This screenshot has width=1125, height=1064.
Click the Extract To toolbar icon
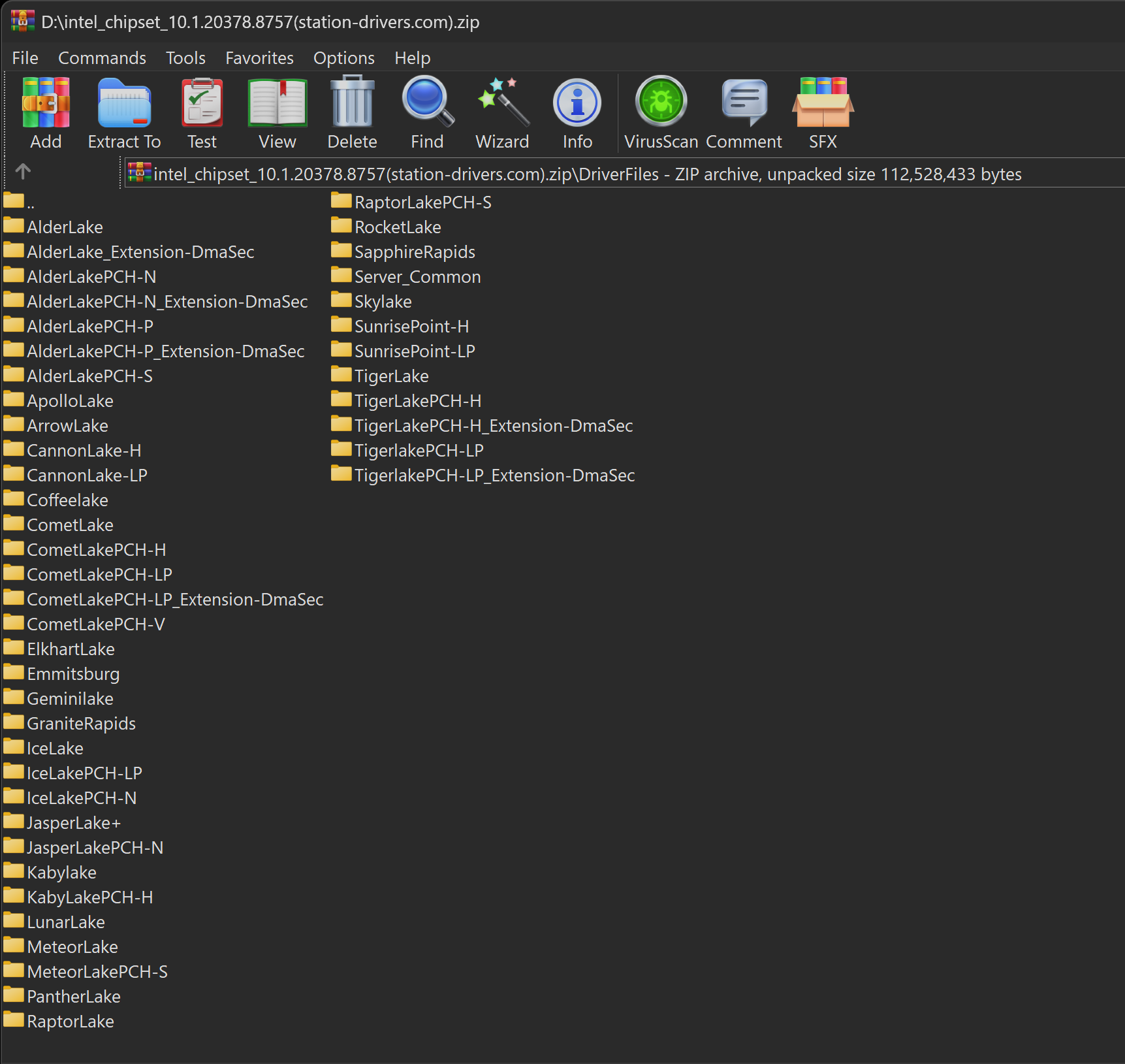[x=124, y=113]
